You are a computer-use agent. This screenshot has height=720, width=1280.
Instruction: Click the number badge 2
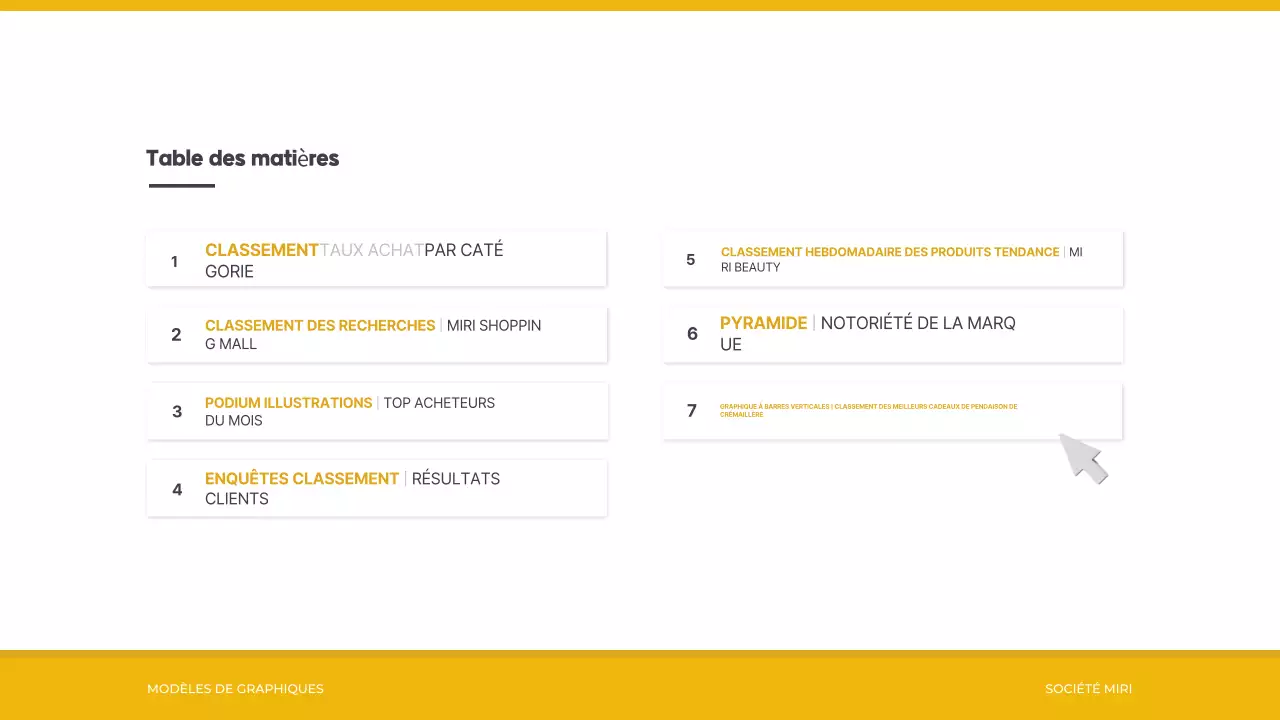pos(176,334)
